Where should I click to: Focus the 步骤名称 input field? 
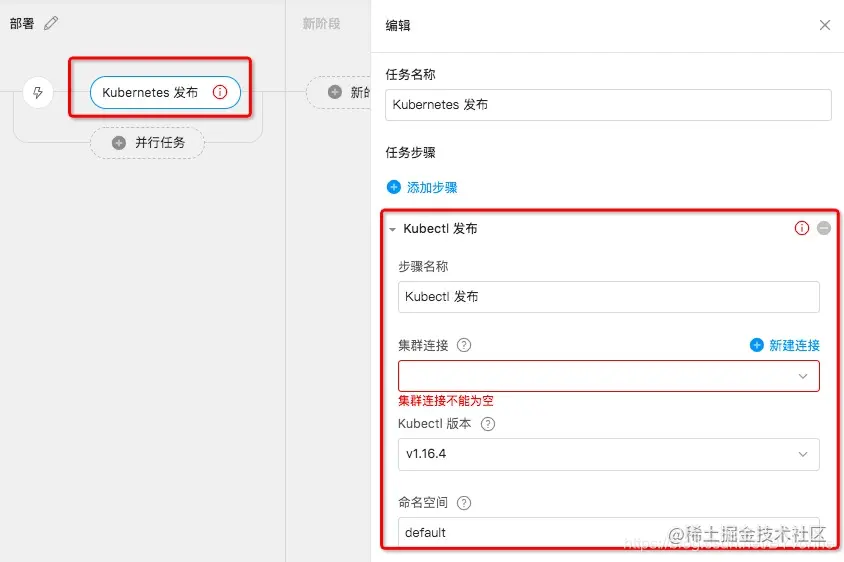point(609,297)
